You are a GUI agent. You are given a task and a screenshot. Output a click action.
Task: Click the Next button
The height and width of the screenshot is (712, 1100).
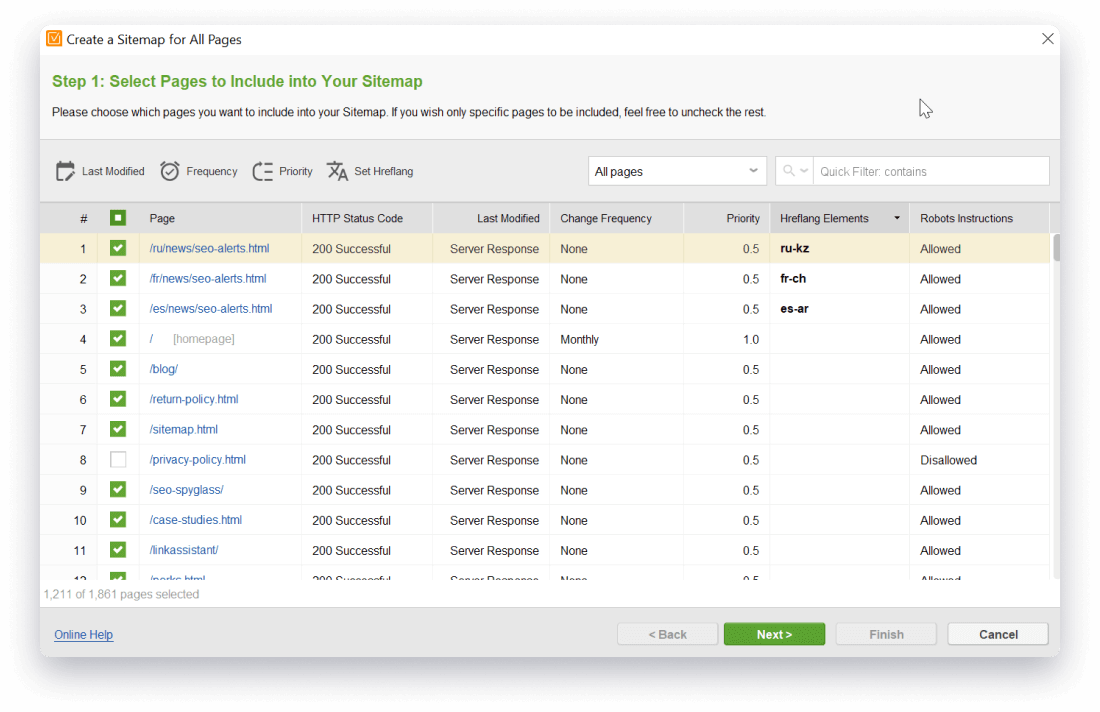point(774,634)
